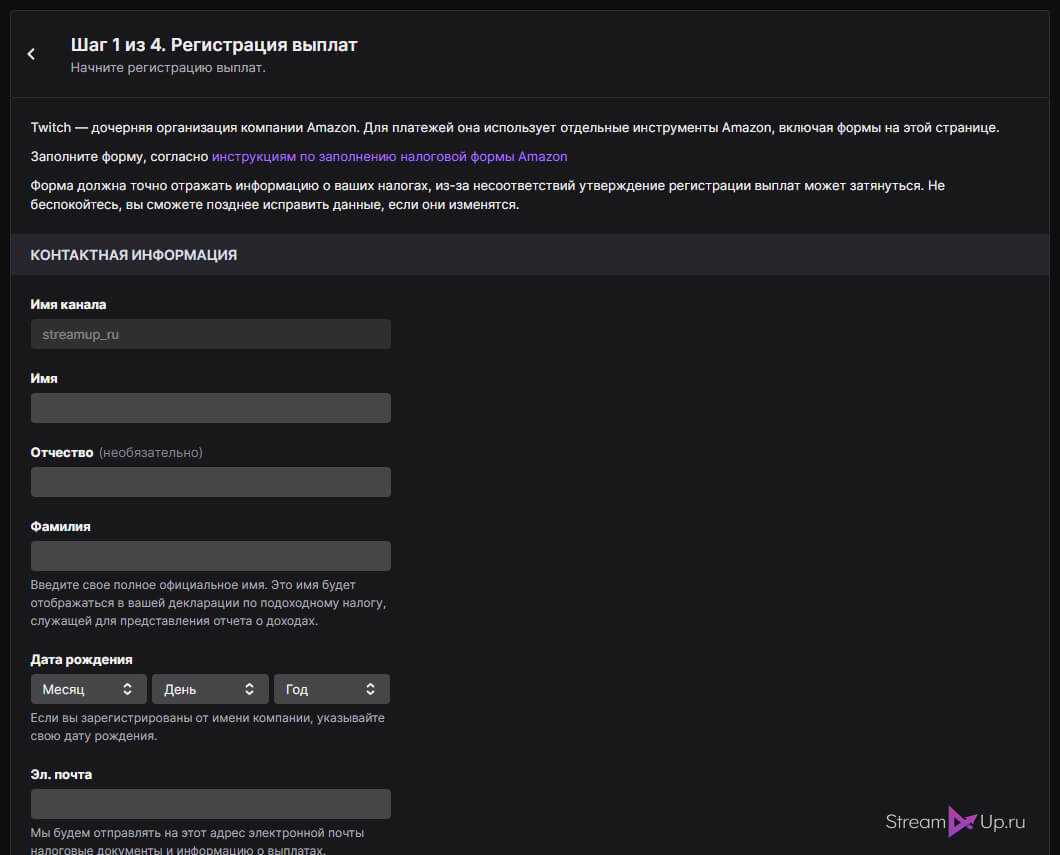Focus the Фамилия input field
This screenshot has width=1060, height=855.
(x=210, y=556)
